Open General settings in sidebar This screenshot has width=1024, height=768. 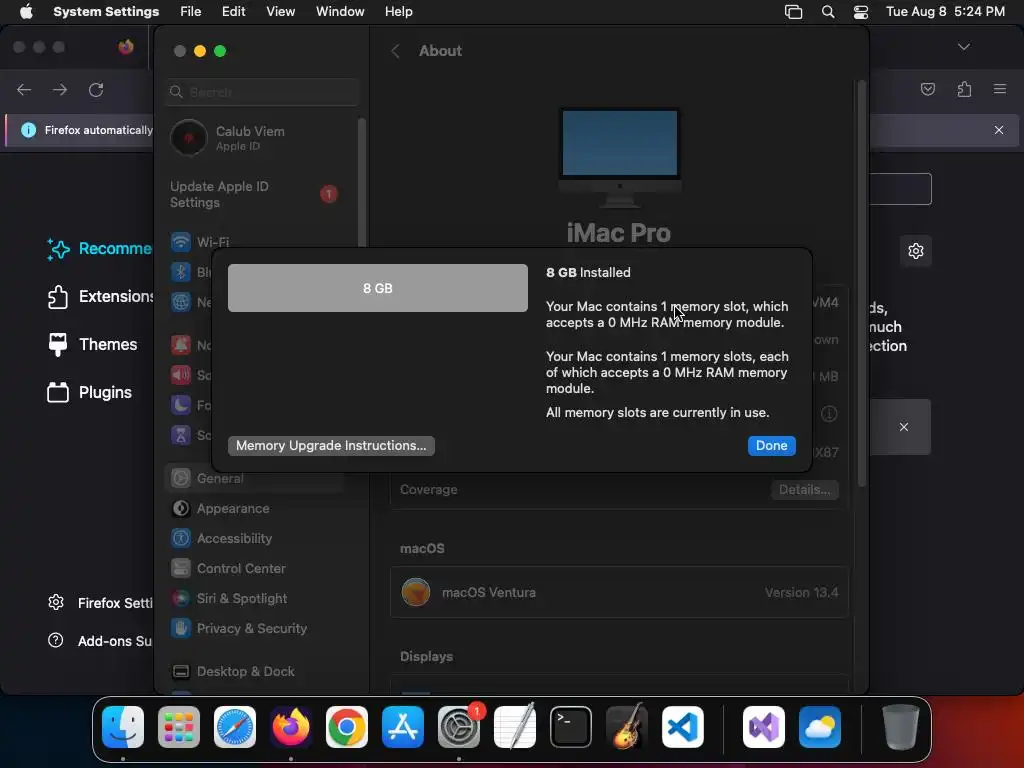[x=255, y=478]
